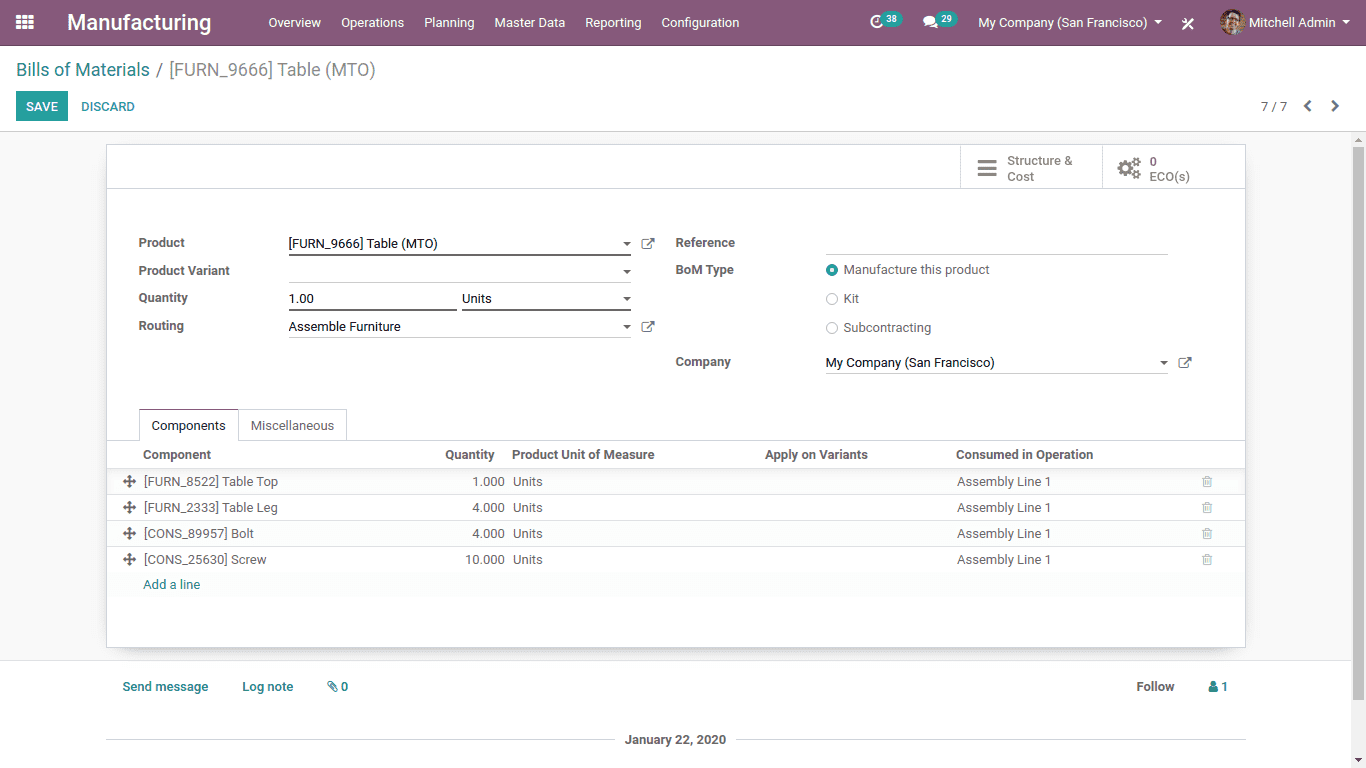Click the Screw quantity value 10.000
Viewport: 1366px width, 768px height.
[485, 559]
